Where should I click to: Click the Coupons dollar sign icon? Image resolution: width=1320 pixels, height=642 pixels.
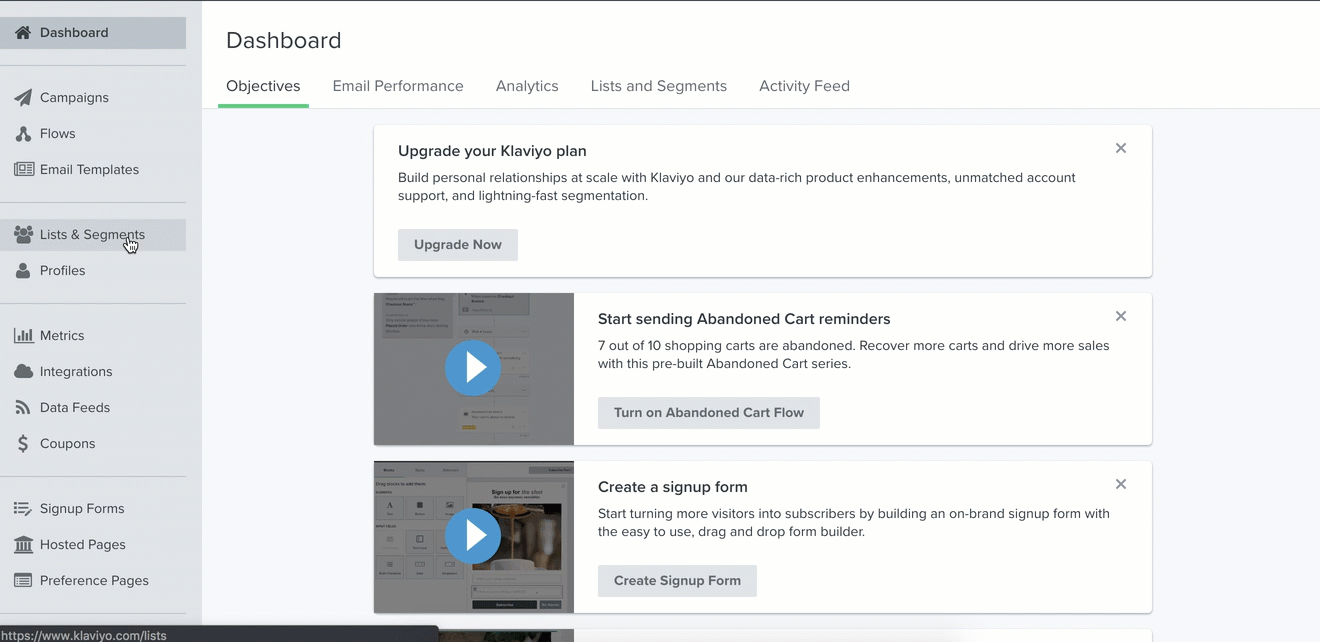point(23,444)
